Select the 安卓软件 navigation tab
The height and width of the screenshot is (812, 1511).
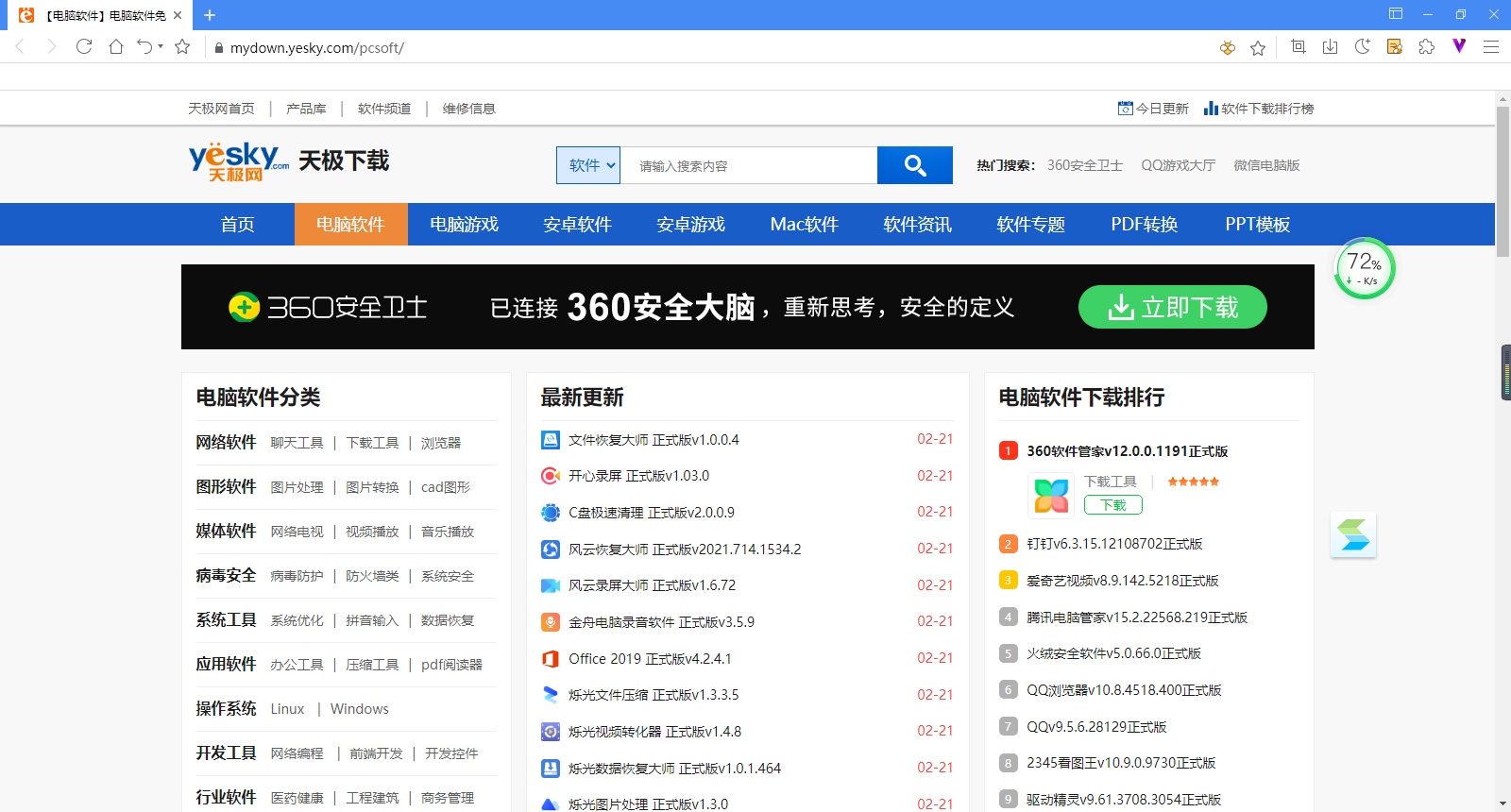(x=578, y=224)
